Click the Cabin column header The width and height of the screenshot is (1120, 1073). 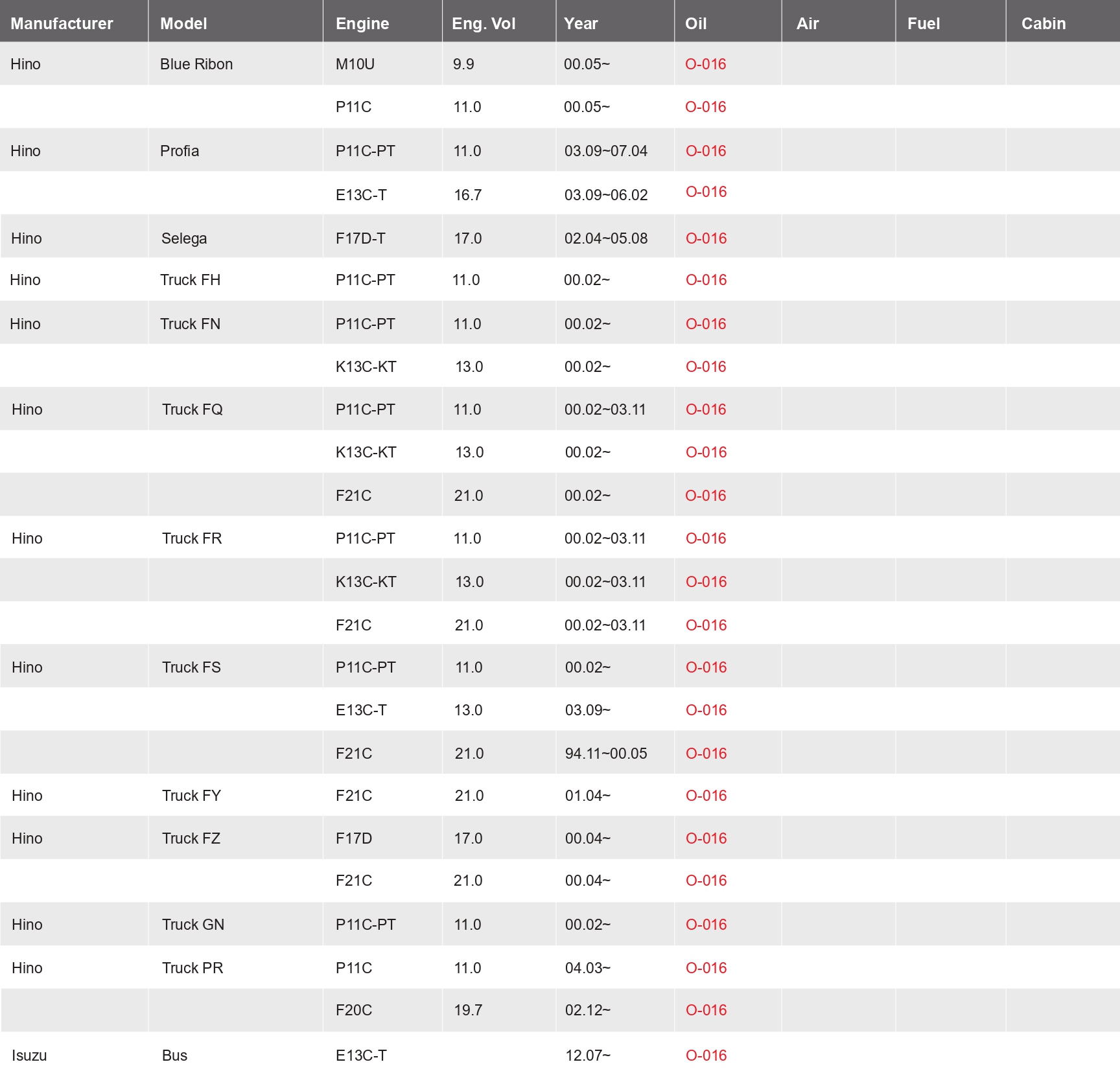(1044, 24)
